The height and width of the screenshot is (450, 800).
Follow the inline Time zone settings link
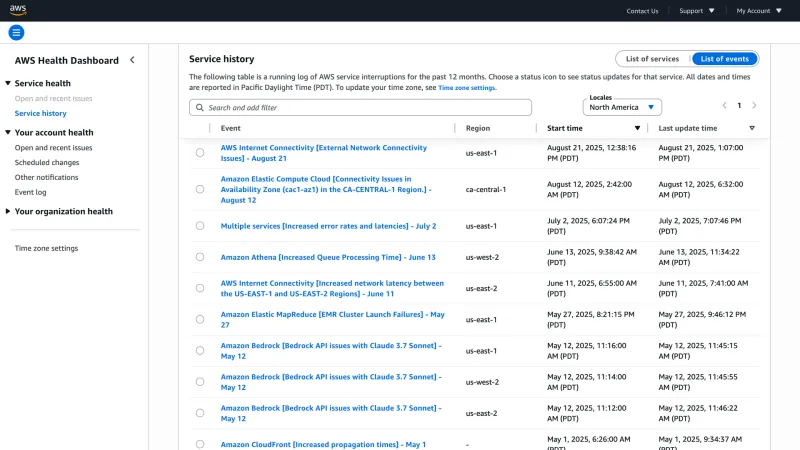(x=466, y=88)
